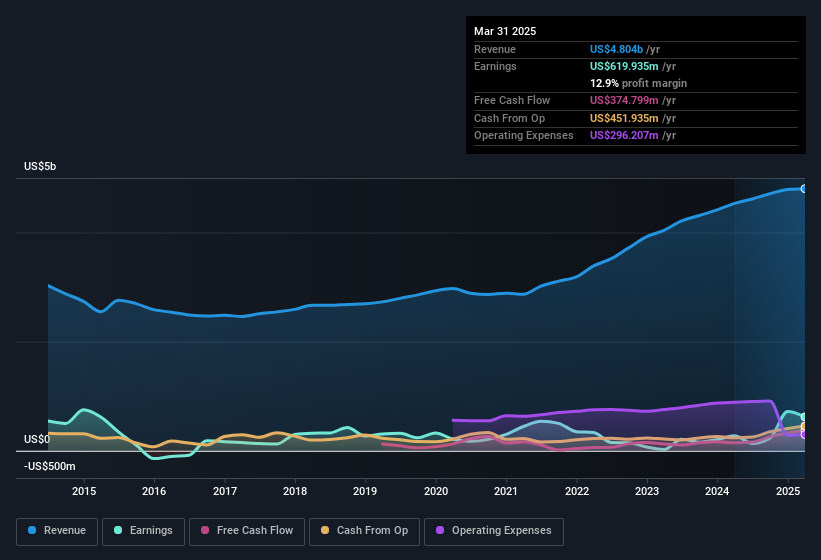821x560 pixels.
Task: Click the US$619.935m earnings value
Action: 624,66
